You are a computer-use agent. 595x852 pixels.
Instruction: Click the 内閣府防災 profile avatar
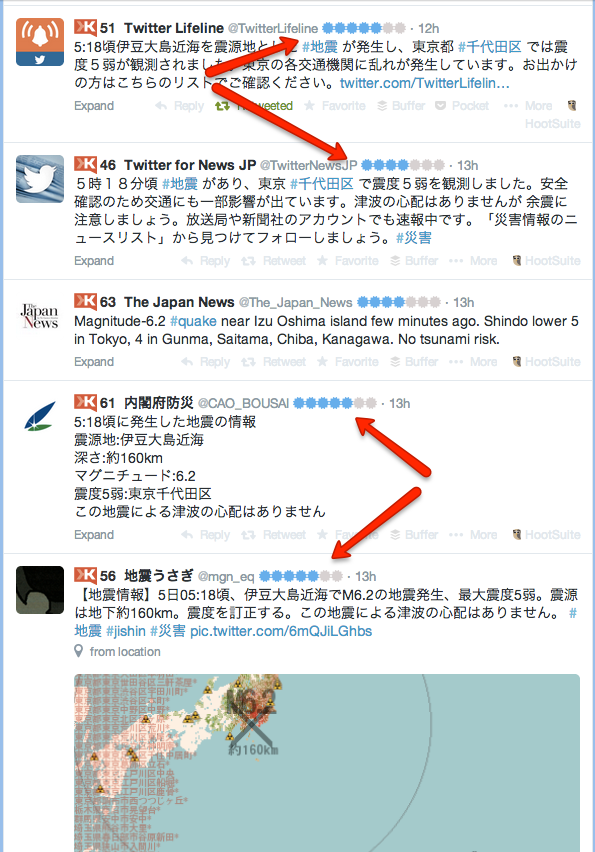40,417
